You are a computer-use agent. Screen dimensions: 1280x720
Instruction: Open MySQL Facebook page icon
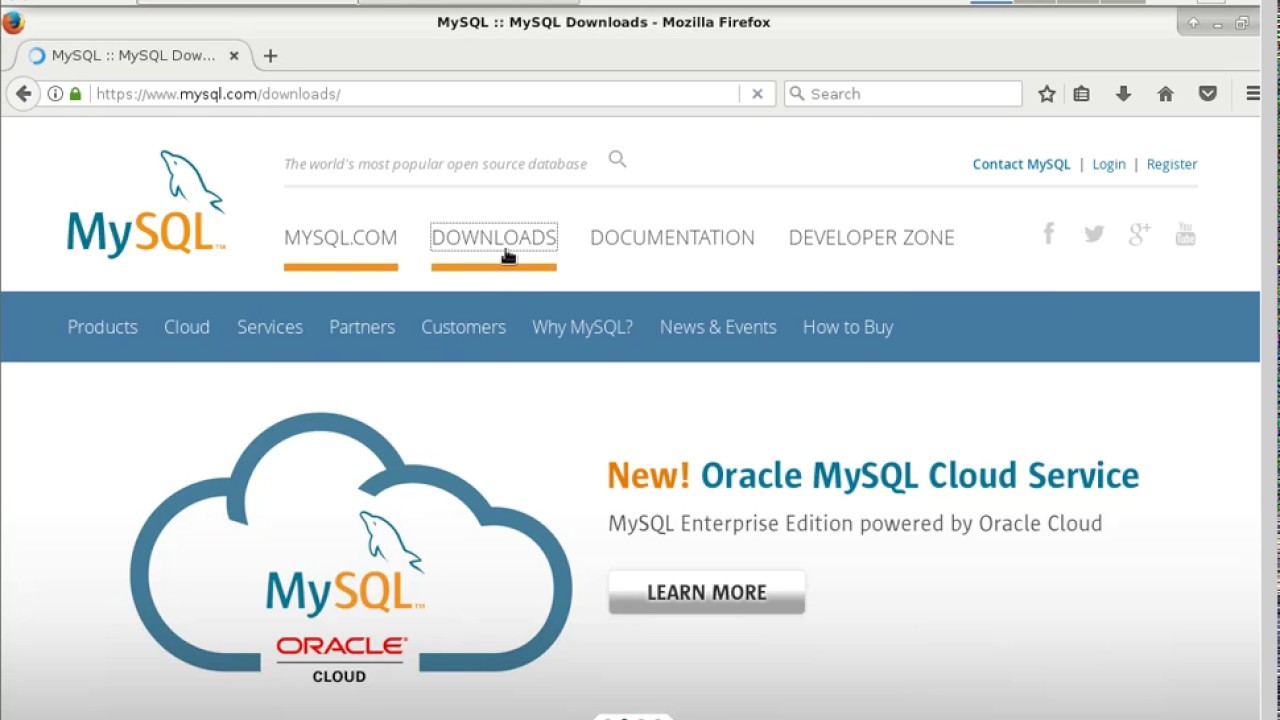(x=1048, y=234)
